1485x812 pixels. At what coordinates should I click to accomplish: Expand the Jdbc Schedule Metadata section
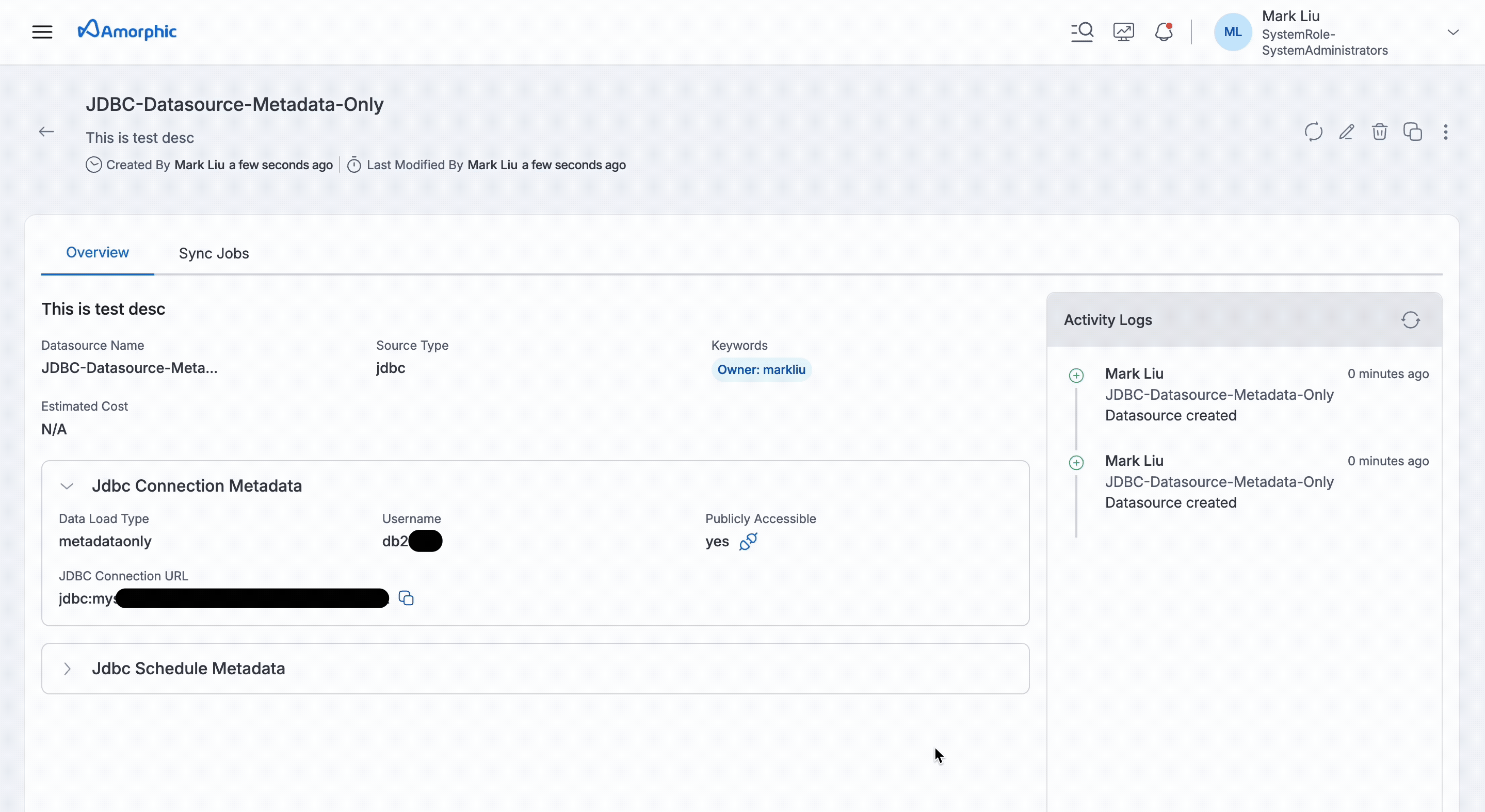(68, 669)
